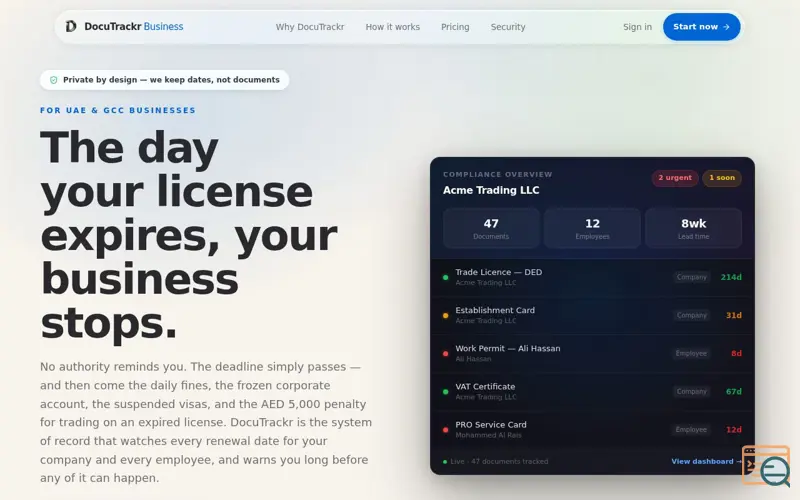Open the View dashboard link

click(x=706, y=461)
